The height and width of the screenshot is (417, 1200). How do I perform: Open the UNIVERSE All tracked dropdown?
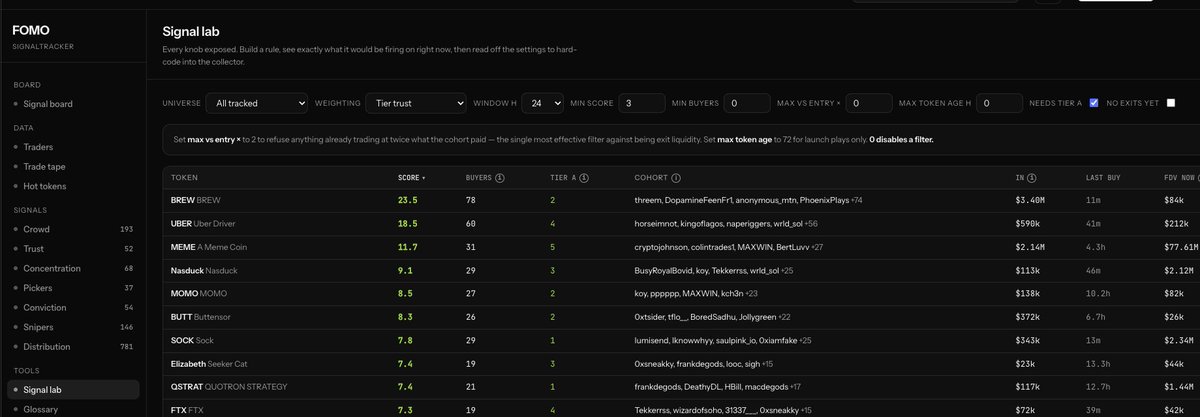[257, 102]
